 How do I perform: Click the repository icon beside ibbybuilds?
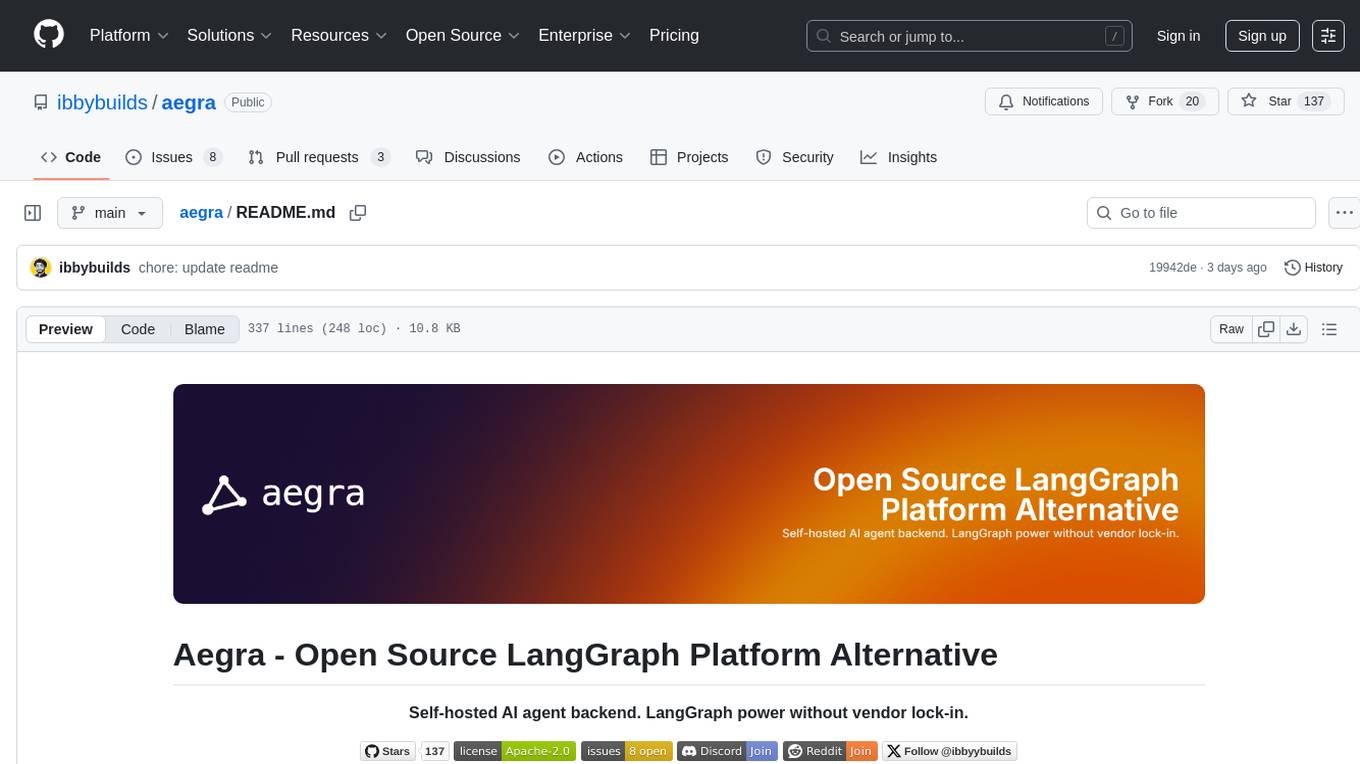(40, 102)
